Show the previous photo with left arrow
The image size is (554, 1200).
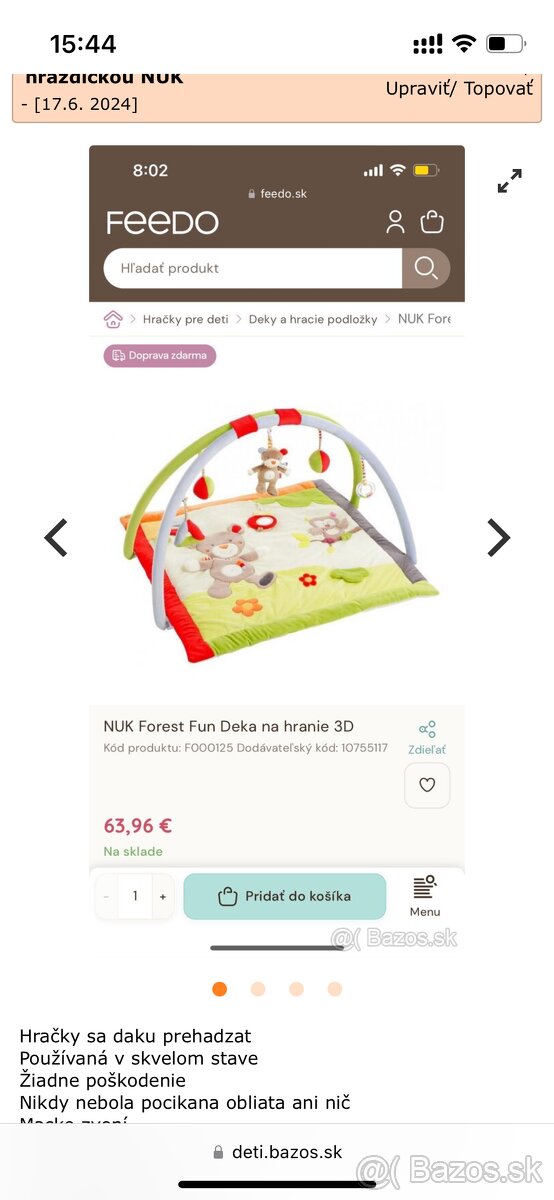pos(56,538)
